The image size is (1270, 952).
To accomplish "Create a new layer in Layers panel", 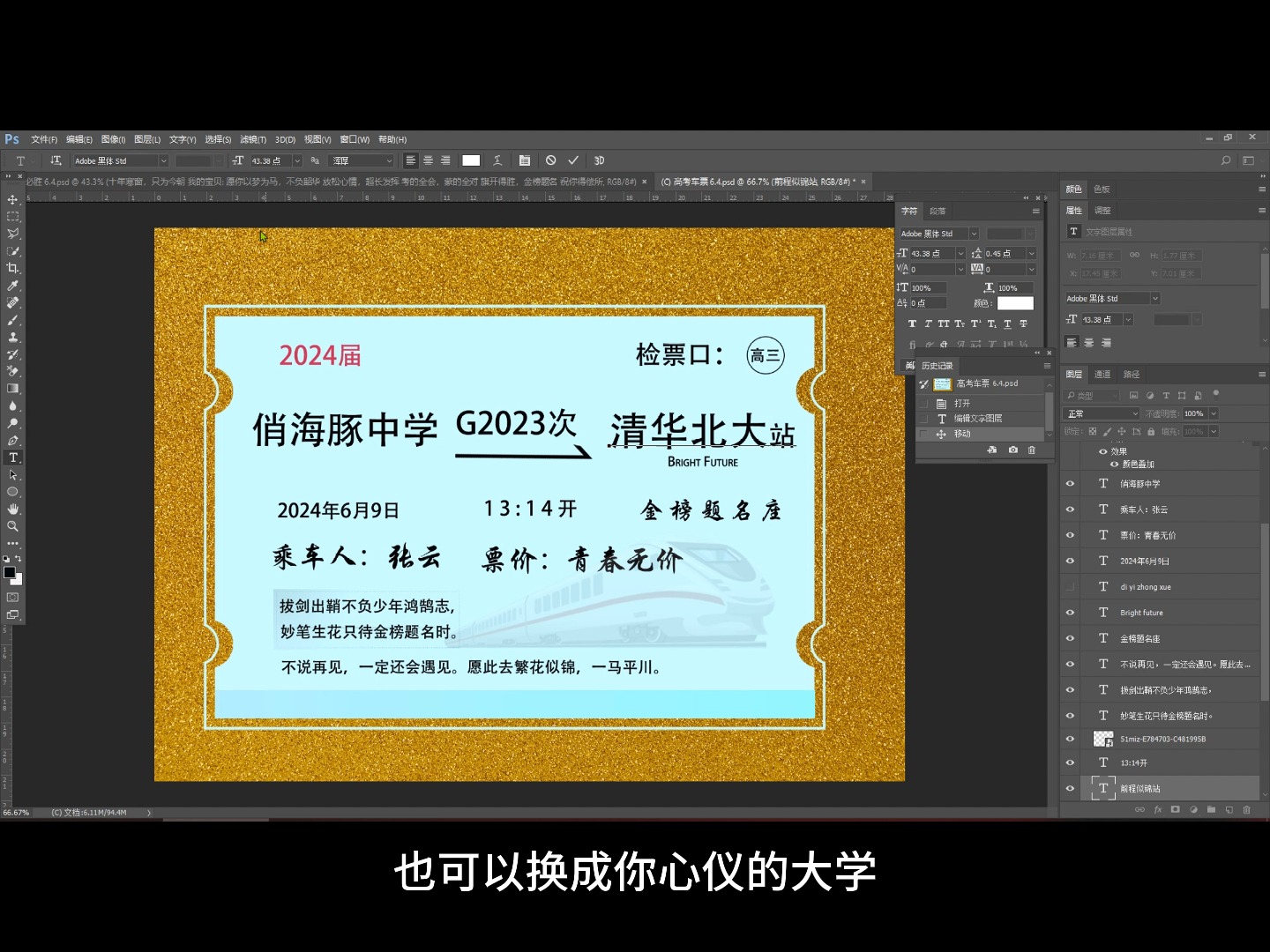I will pos(1229,808).
